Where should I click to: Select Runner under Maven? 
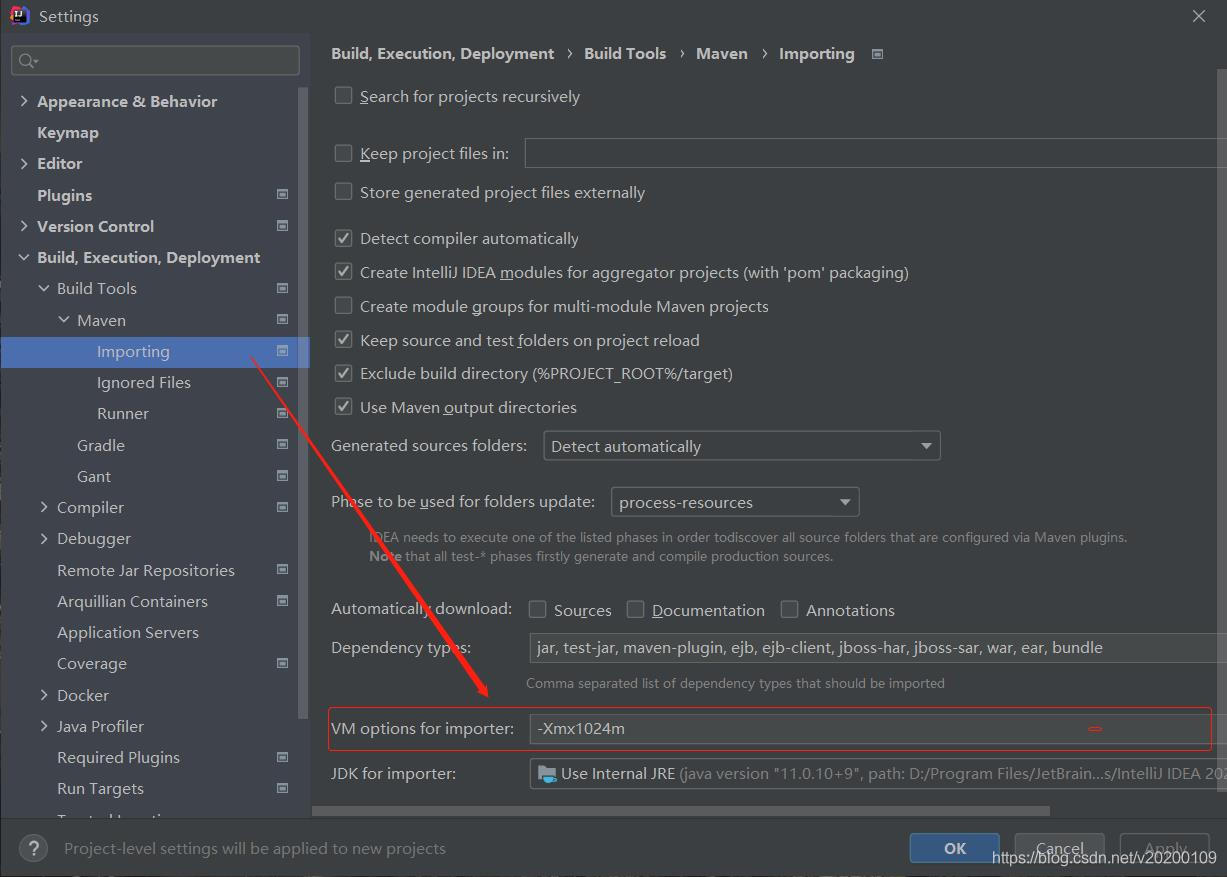pos(122,413)
